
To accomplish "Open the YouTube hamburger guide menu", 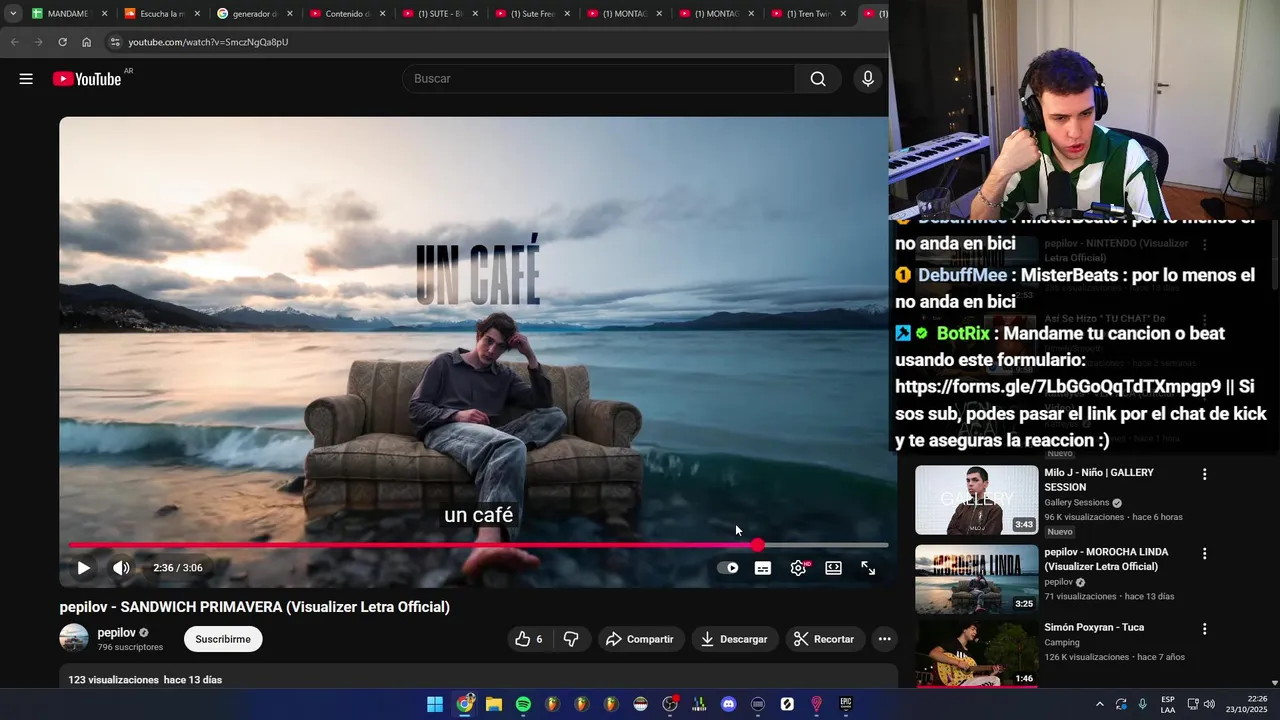I will pos(26,79).
